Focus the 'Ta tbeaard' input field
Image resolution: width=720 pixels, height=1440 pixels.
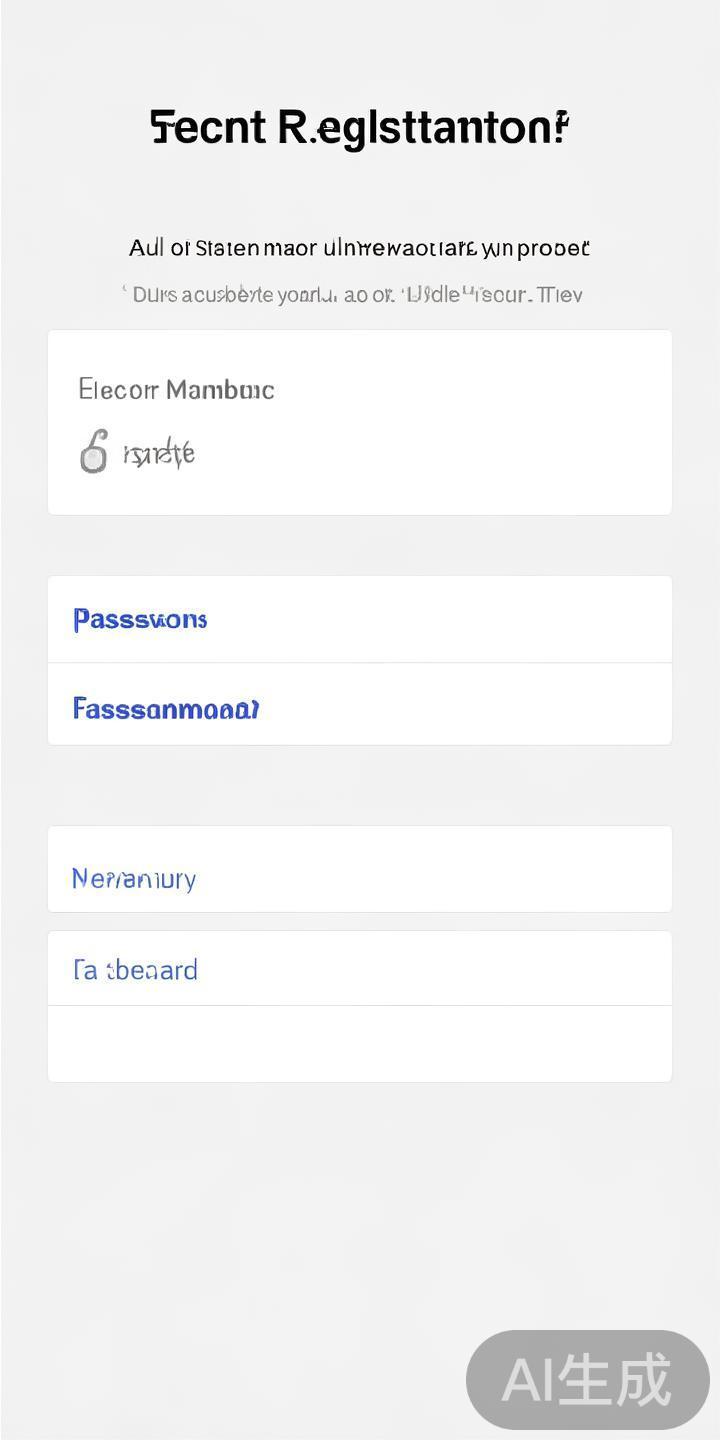[x=359, y=969]
